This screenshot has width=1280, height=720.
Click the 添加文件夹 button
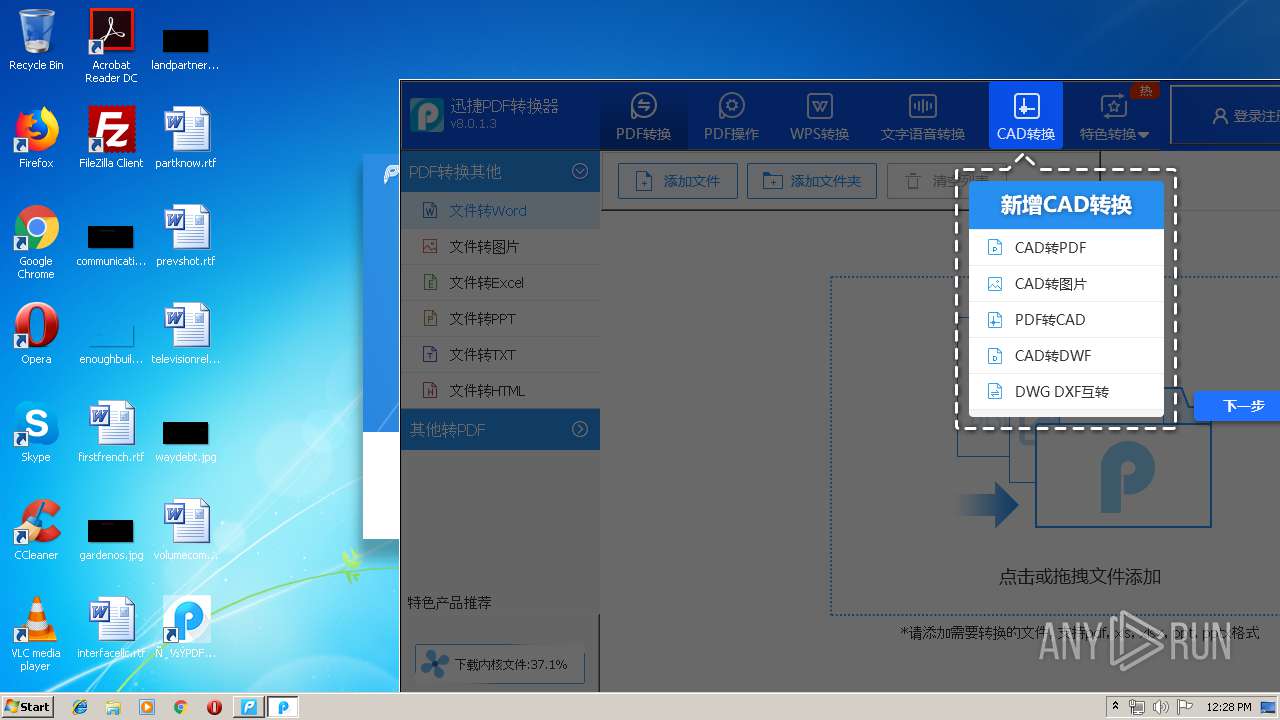(x=812, y=181)
